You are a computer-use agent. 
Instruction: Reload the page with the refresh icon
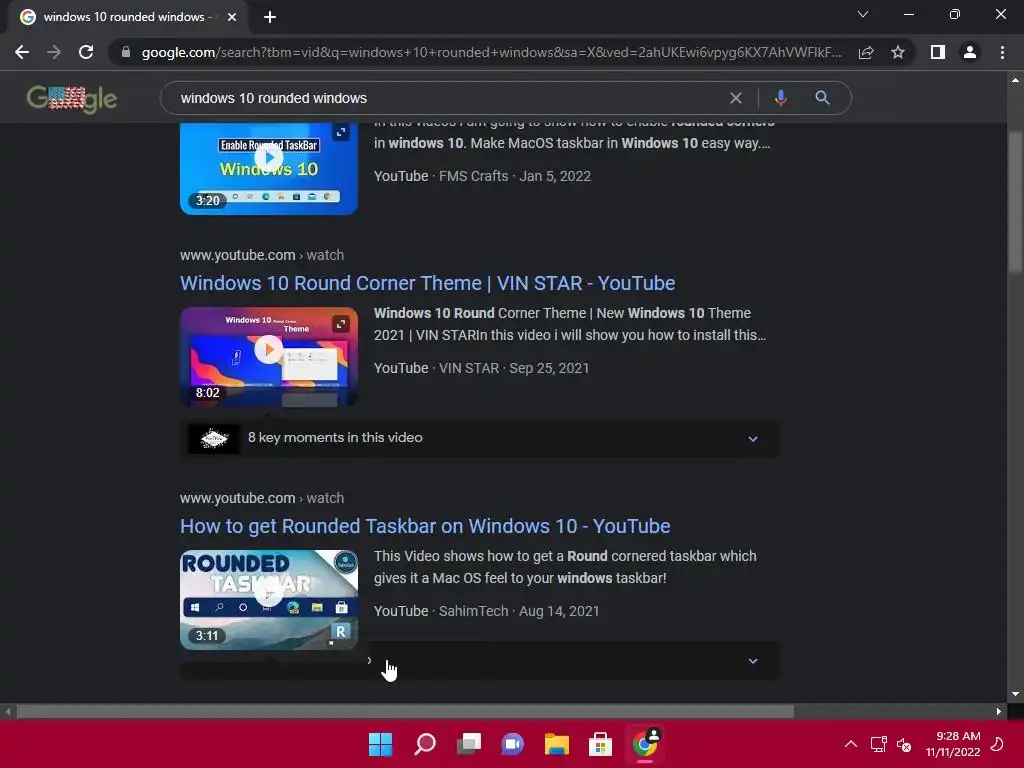coord(86,52)
